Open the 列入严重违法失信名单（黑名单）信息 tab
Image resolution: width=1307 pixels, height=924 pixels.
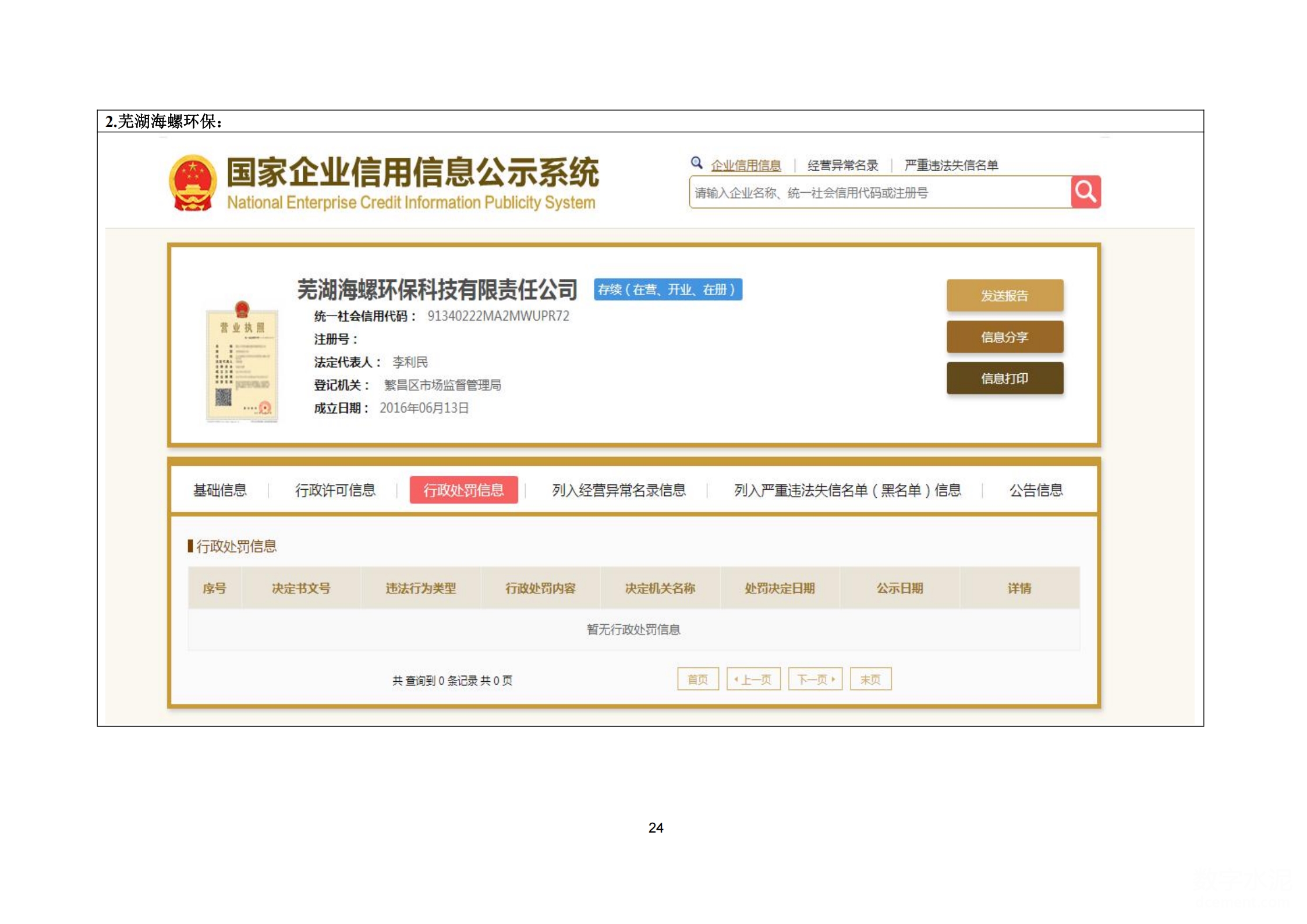coord(847,490)
